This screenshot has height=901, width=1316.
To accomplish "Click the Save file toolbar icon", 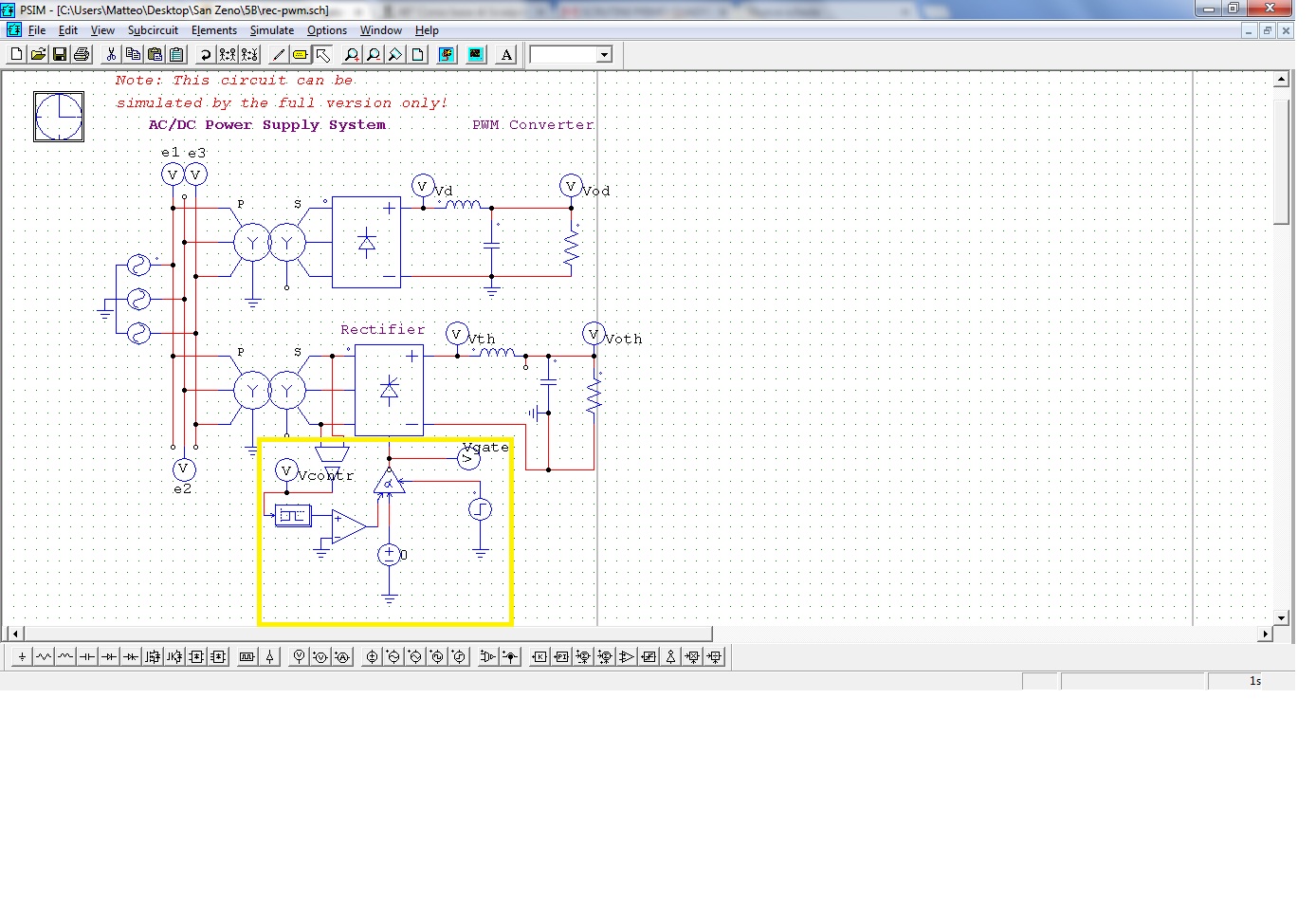I will point(60,55).
